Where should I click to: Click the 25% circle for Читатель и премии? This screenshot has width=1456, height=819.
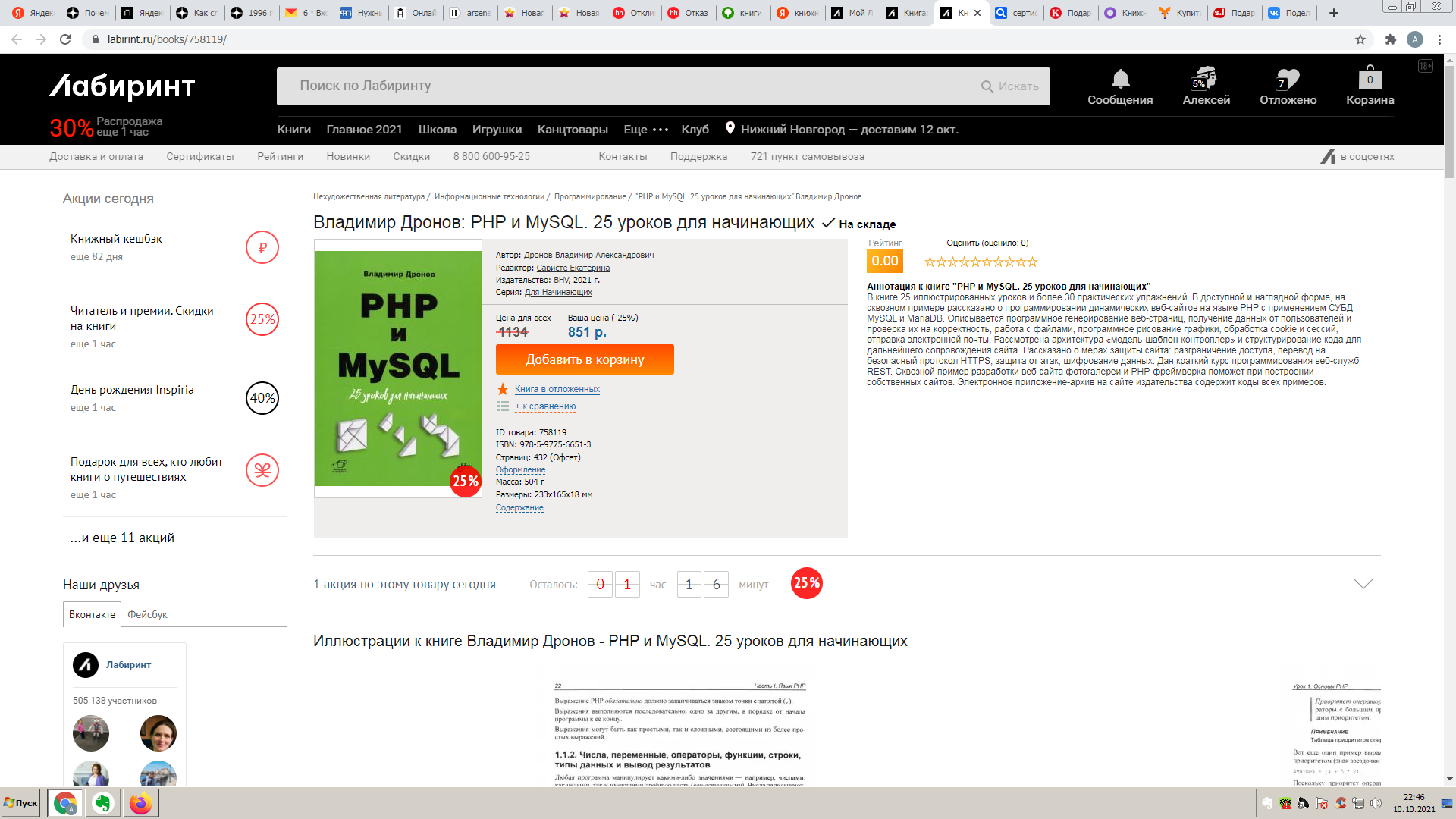(x=262, y=319)
